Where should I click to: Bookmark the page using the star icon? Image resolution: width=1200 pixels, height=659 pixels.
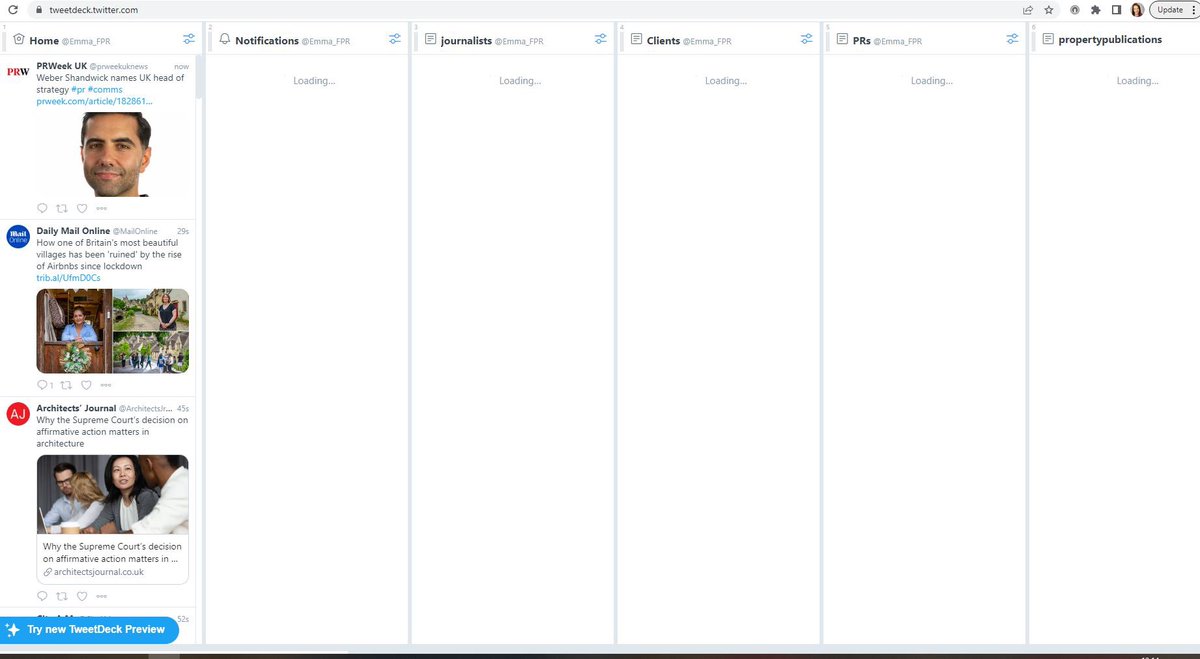pyautogui.click(x=1048, y=9)
